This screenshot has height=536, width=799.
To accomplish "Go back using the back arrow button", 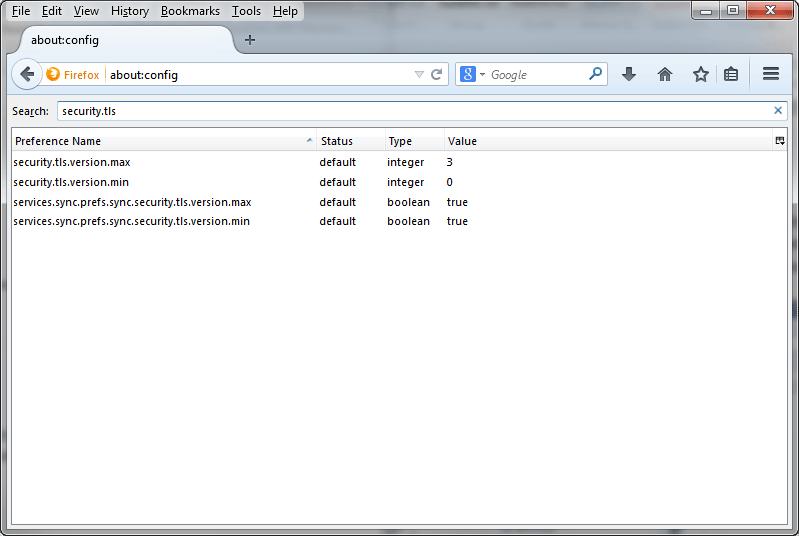I will click(27, 74).
